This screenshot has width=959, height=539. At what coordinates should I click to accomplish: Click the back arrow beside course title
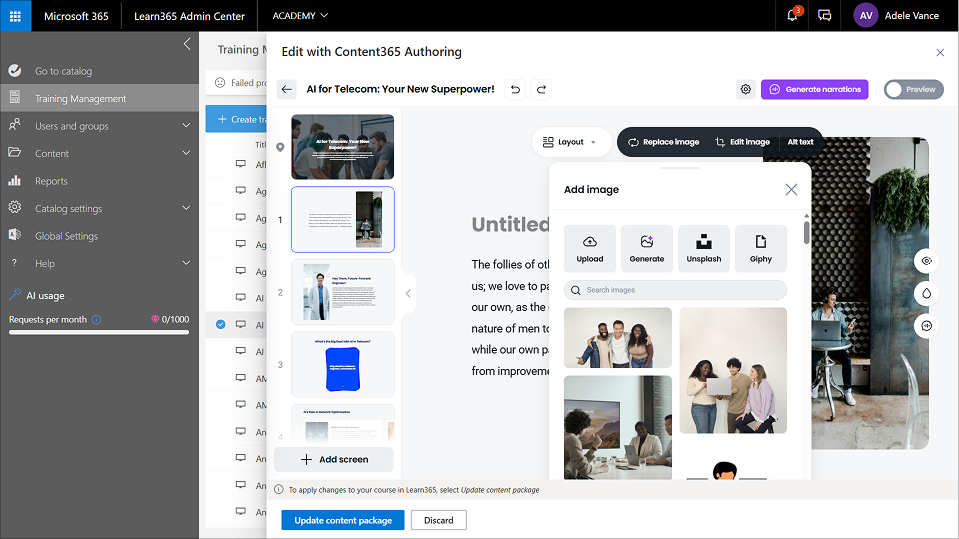pos(287,89)
